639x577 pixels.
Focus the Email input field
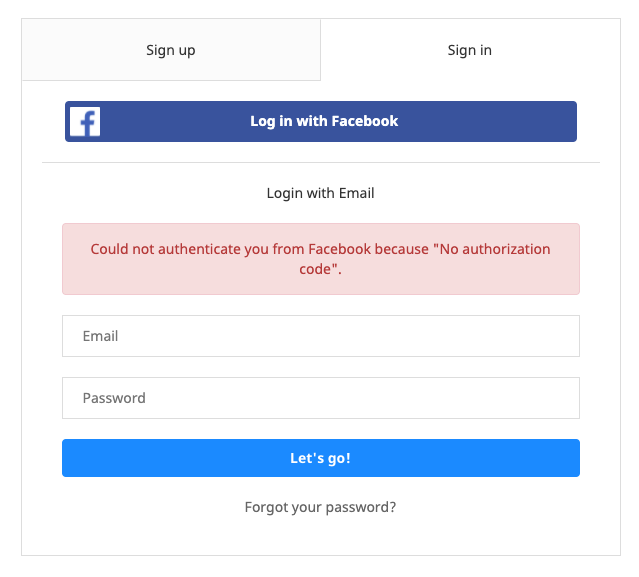320,336
